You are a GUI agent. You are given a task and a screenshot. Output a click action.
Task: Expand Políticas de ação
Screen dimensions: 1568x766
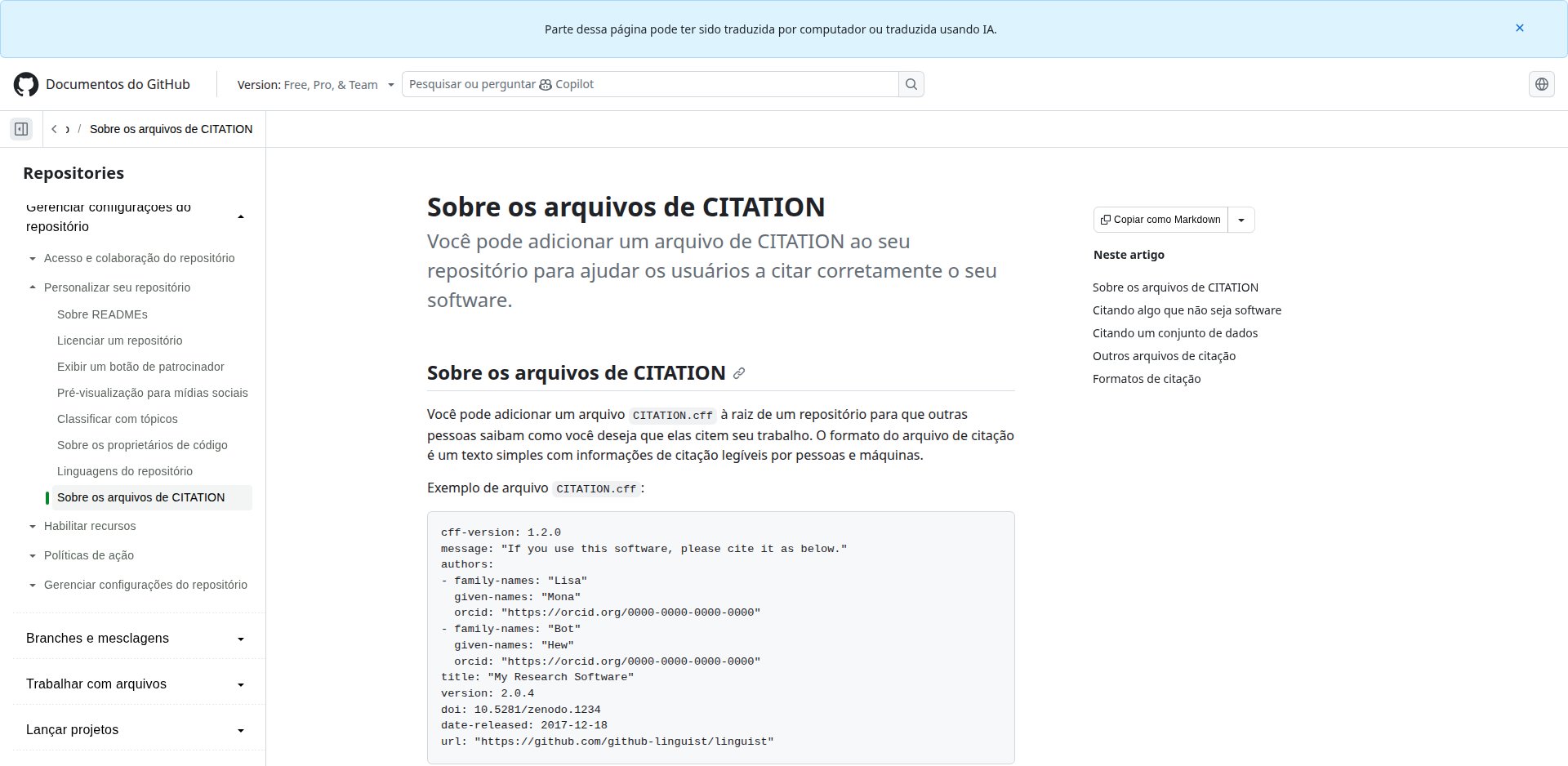[x=89, y=555]
